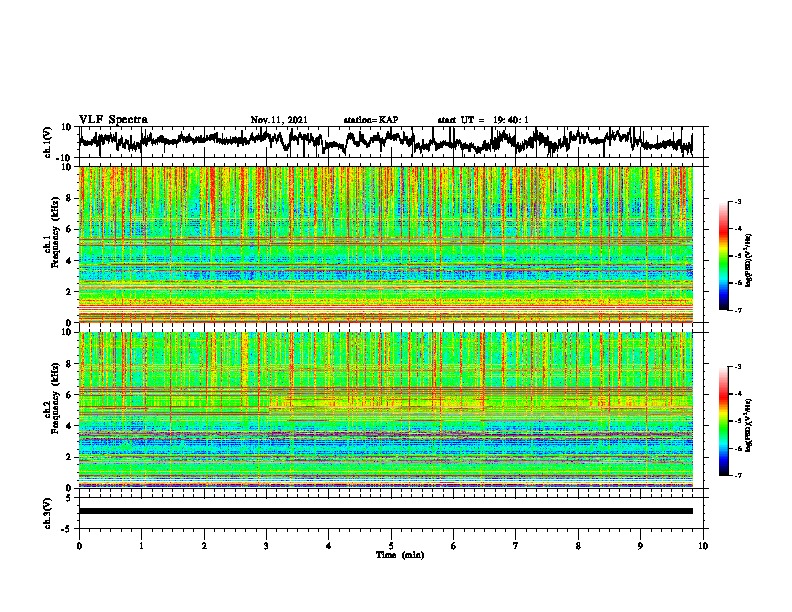Select the date text "Nov.11, 2021"
This screenshot has height=612, width=792.
pos(279,120)
